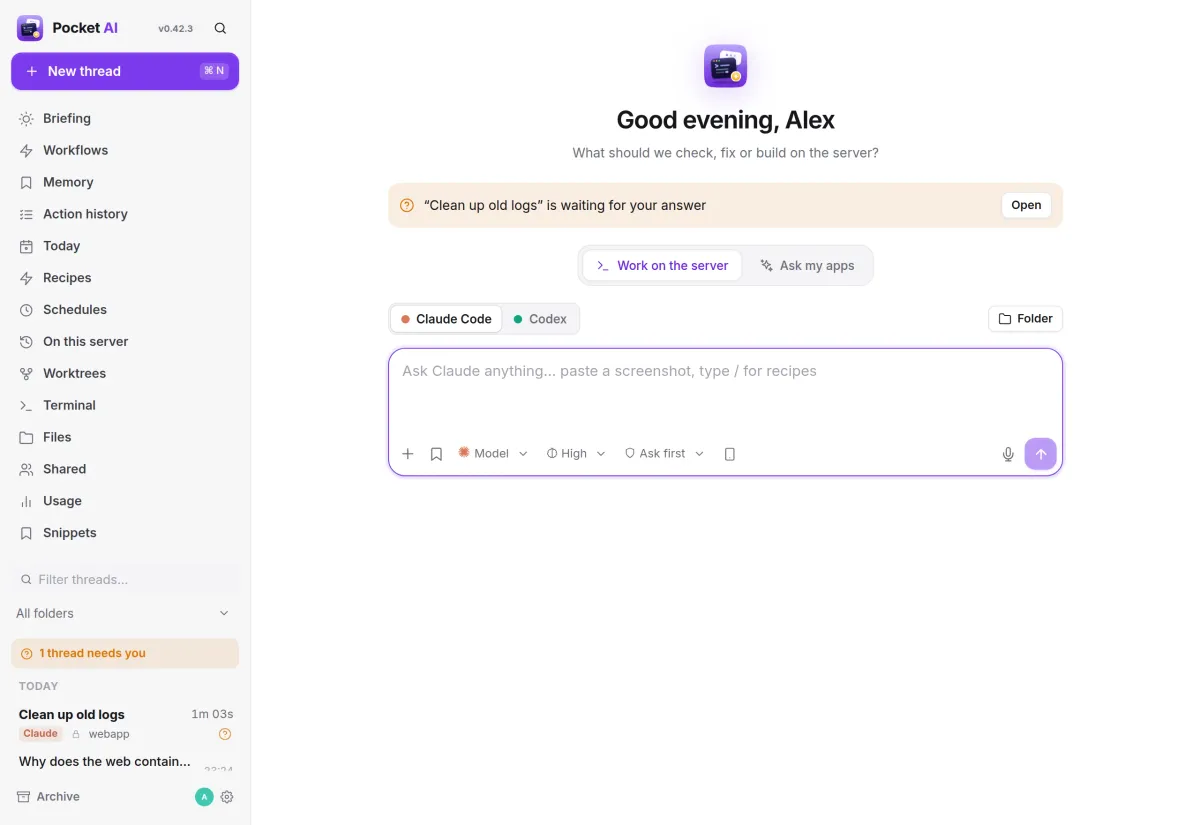Viewport: 1200px width, 825px height.
Task: Click the Worktrees branch icon
Action: (26, 374)
